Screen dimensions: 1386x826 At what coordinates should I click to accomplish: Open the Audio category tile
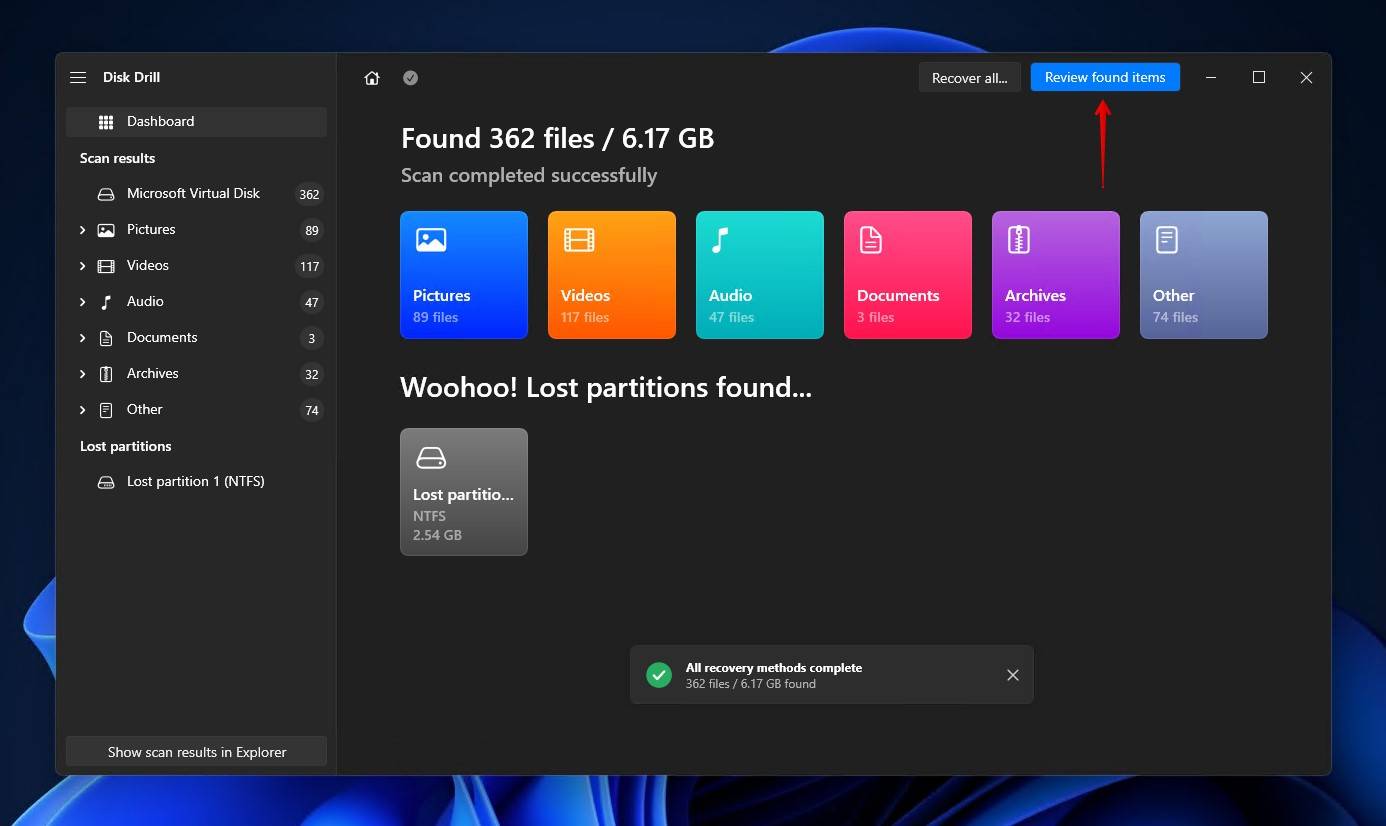[759, 275]
